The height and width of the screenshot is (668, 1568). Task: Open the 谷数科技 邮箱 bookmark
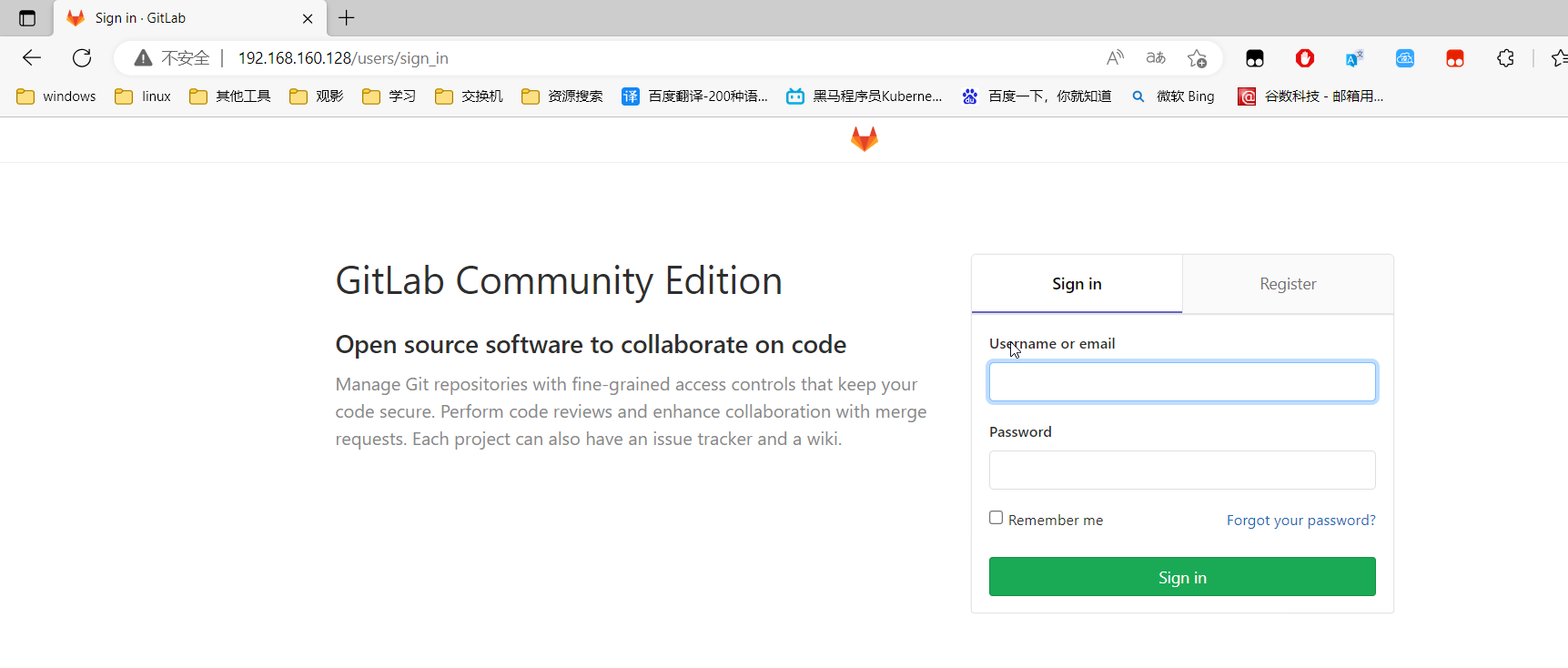[x=1310, y=96]
